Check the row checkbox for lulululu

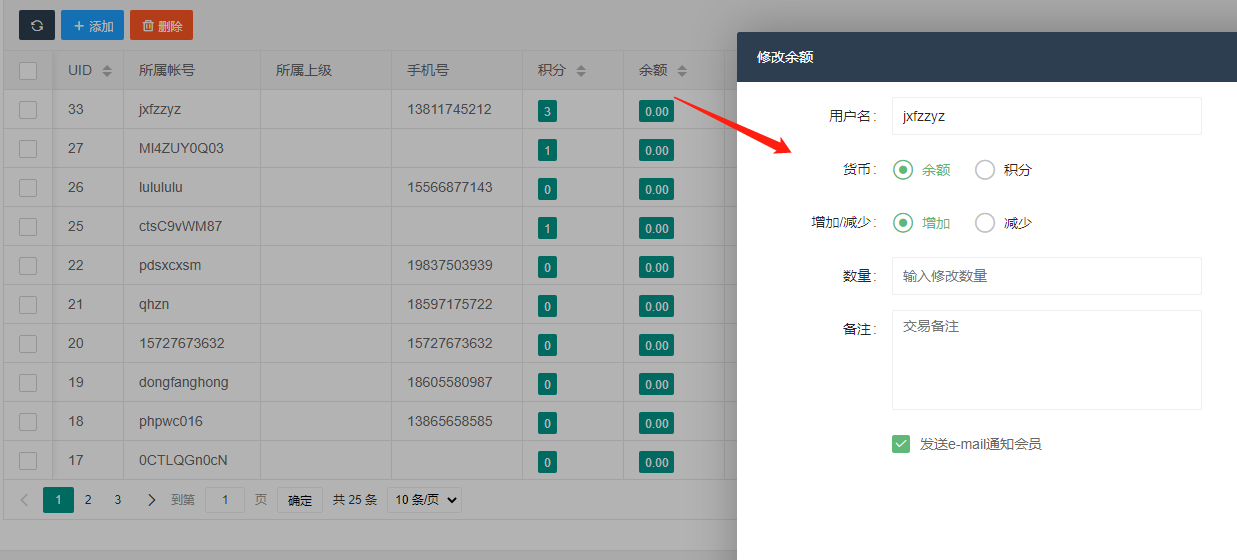point(28,187)
